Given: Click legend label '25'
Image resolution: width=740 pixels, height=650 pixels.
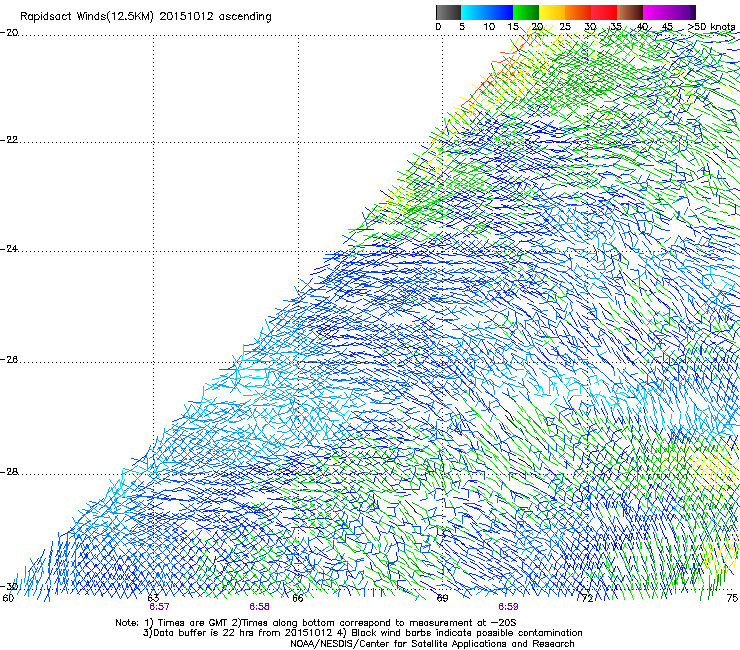Looking at the screenshot, I should click(x=565, y=27).
